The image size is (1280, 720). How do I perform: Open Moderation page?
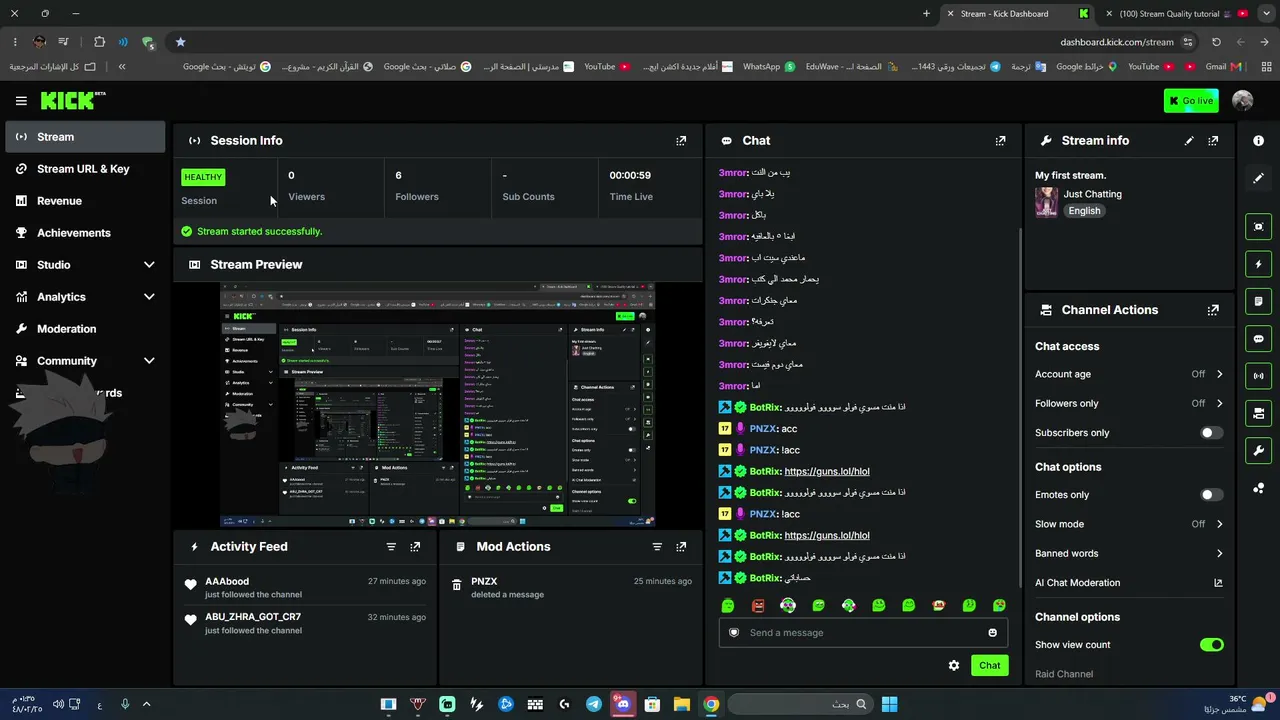85,329
